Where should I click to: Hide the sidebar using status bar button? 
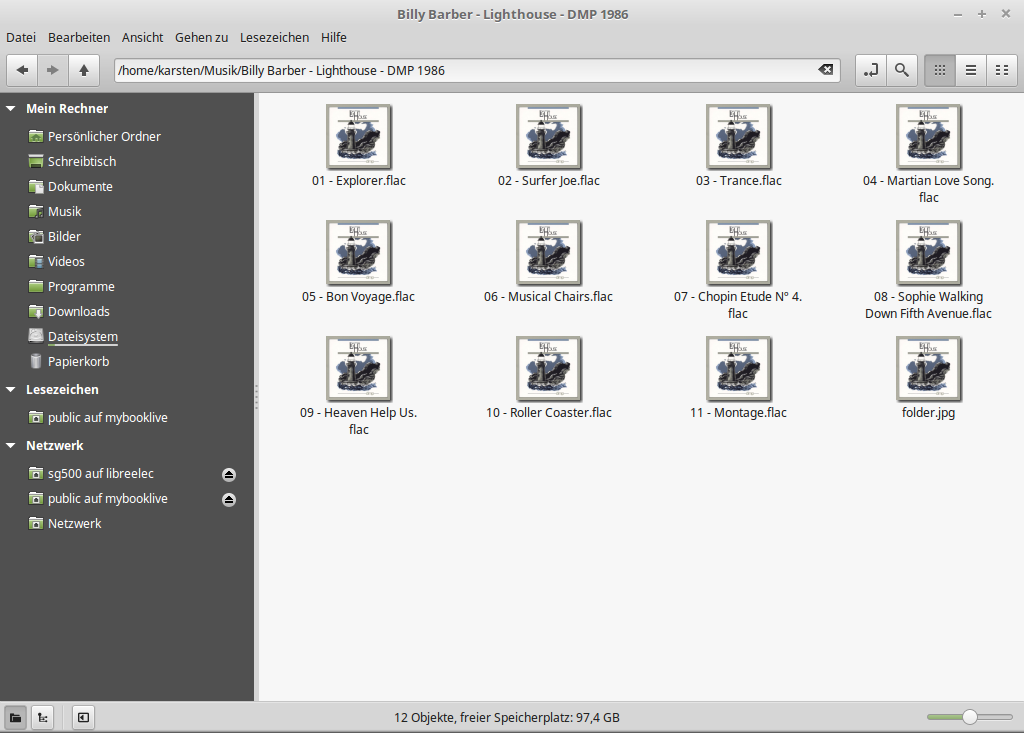pyautogui.click(x=83, y=717)
